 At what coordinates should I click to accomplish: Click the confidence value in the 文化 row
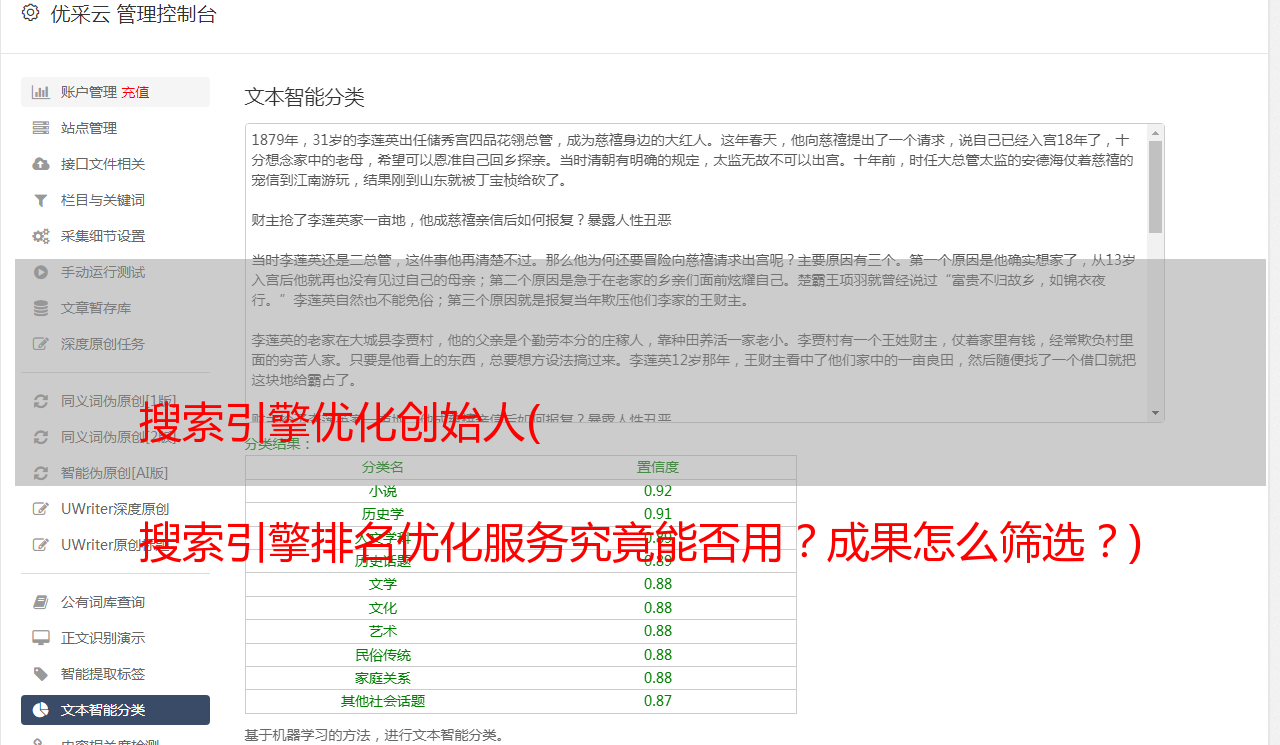tap(658, 608)
